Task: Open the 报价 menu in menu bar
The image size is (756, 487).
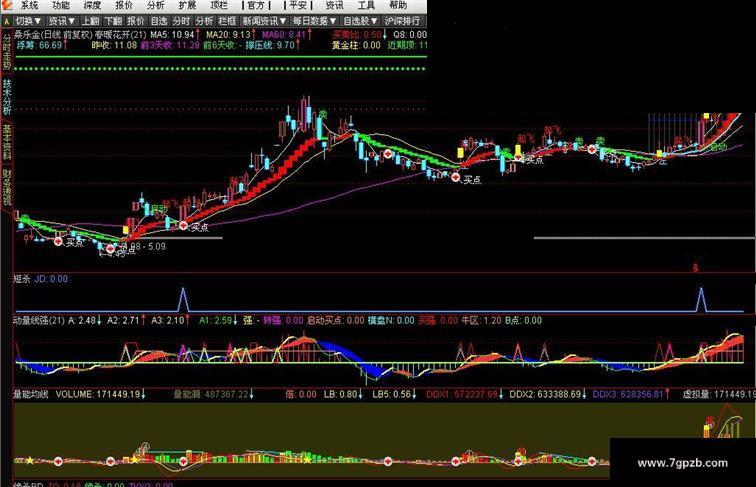Action: click(x=124, y=5)
